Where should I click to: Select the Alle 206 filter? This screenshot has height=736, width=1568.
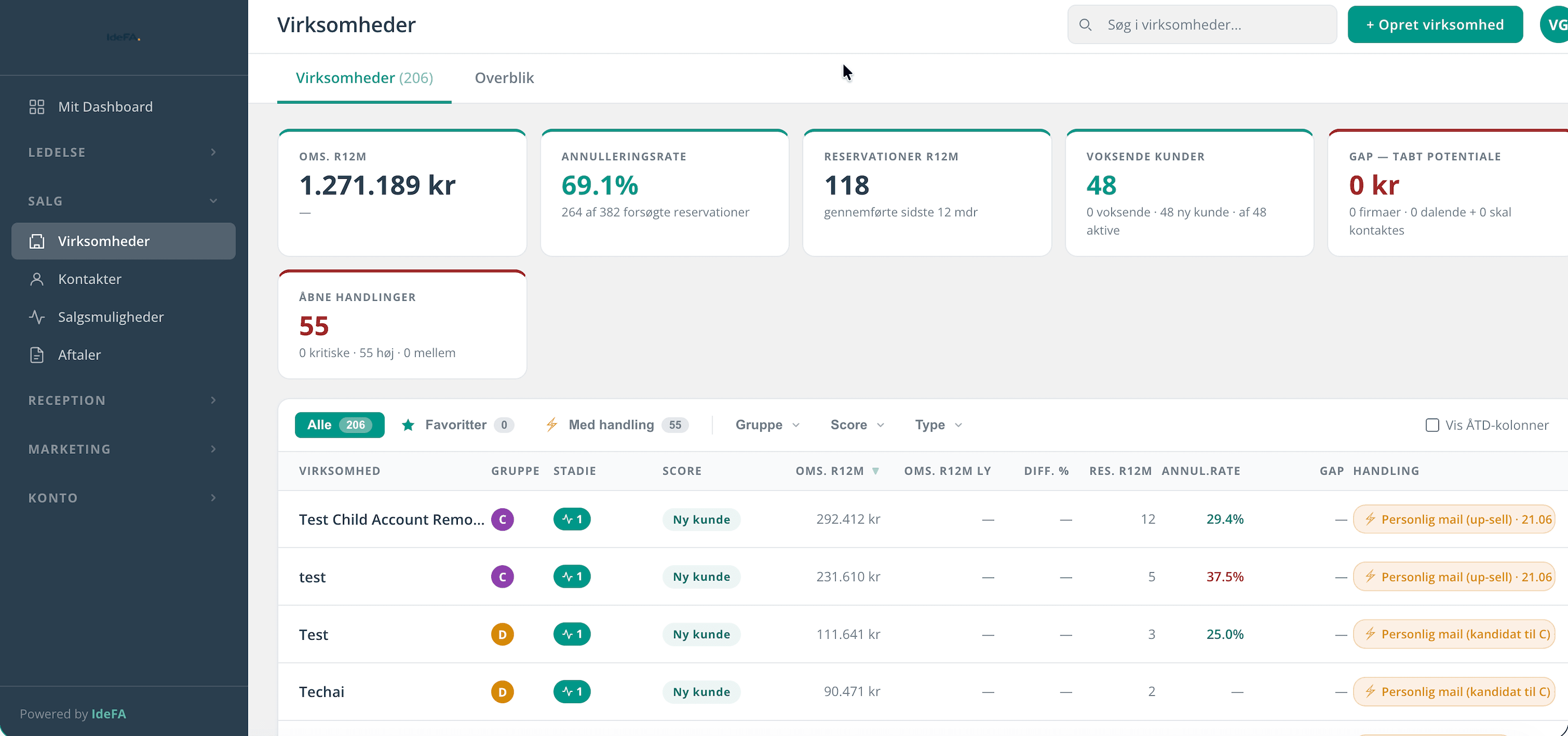point(339,425)
